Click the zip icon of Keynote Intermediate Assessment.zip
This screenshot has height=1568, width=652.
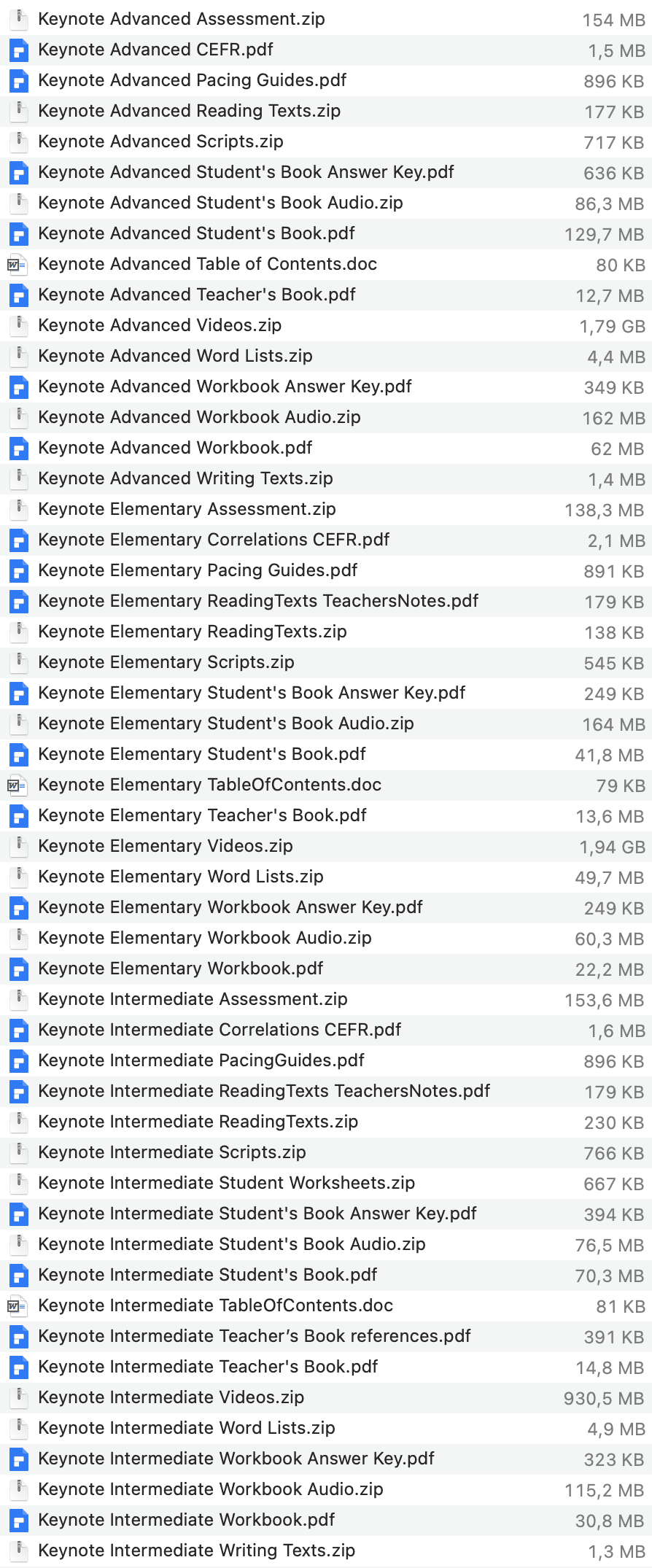pyautogui.click(x=18, y=999)
